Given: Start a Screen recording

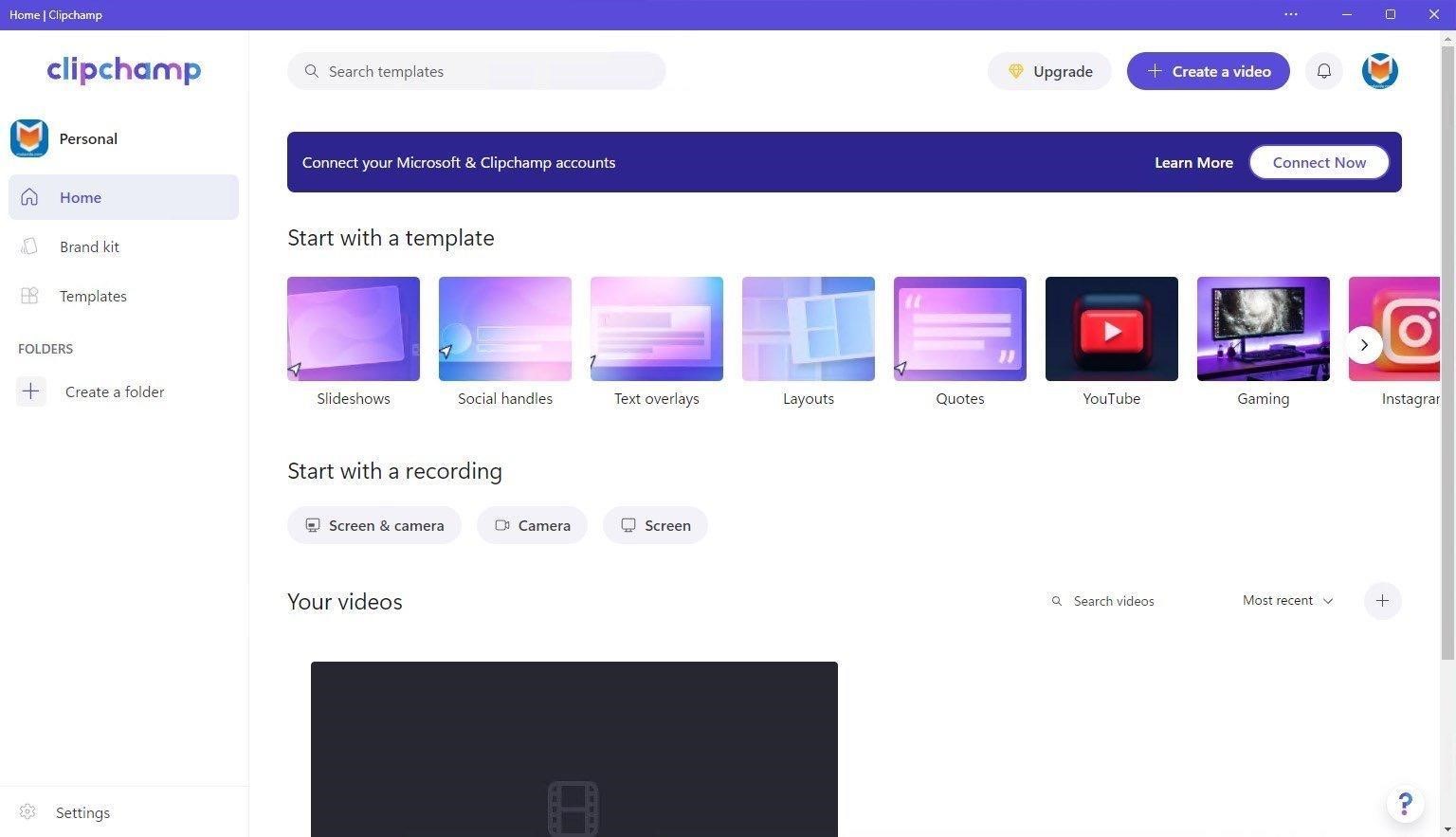Looking at the screenshot, I should pos(655,525).
